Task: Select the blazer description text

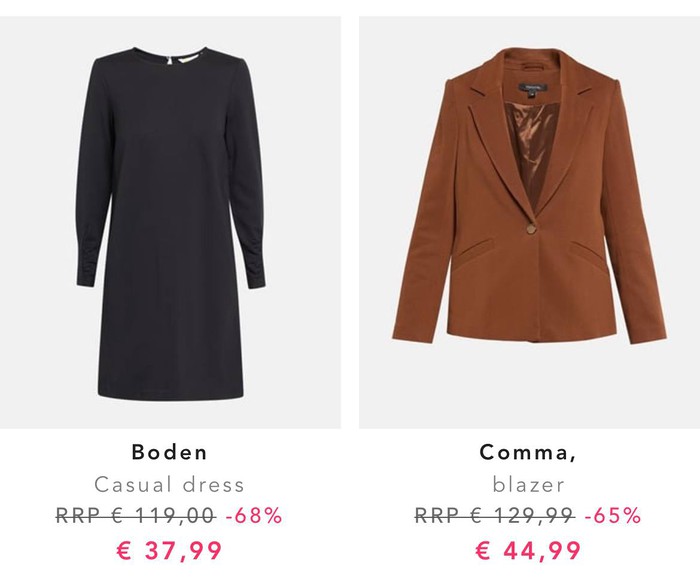Action: 529,485
